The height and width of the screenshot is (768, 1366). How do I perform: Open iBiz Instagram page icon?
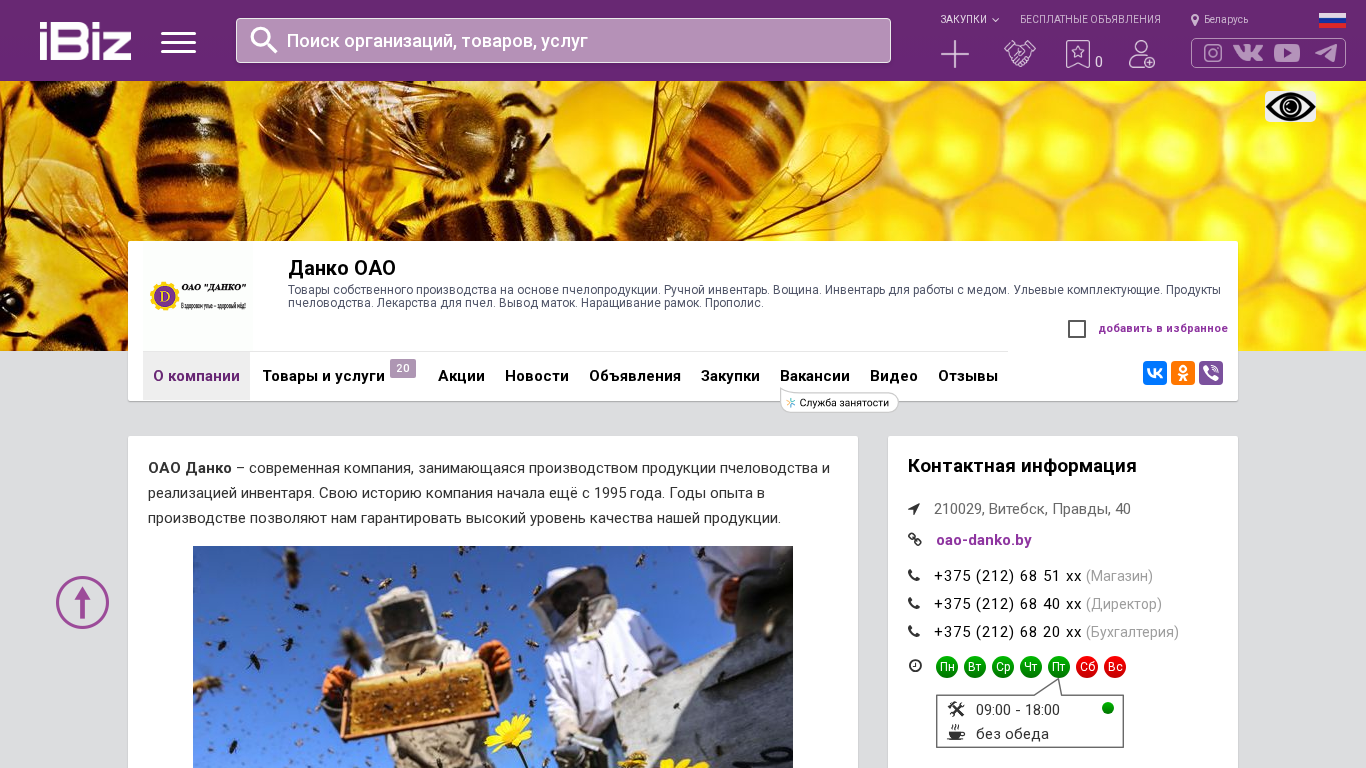[1213, 53]
